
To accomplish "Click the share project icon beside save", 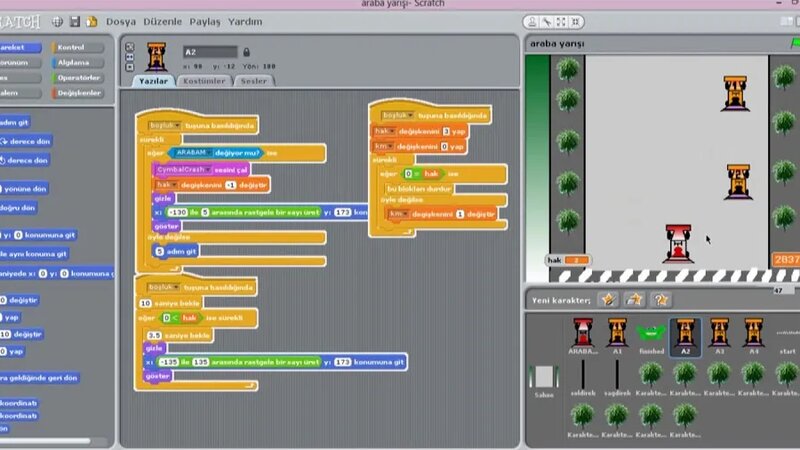I will (92, 21).
